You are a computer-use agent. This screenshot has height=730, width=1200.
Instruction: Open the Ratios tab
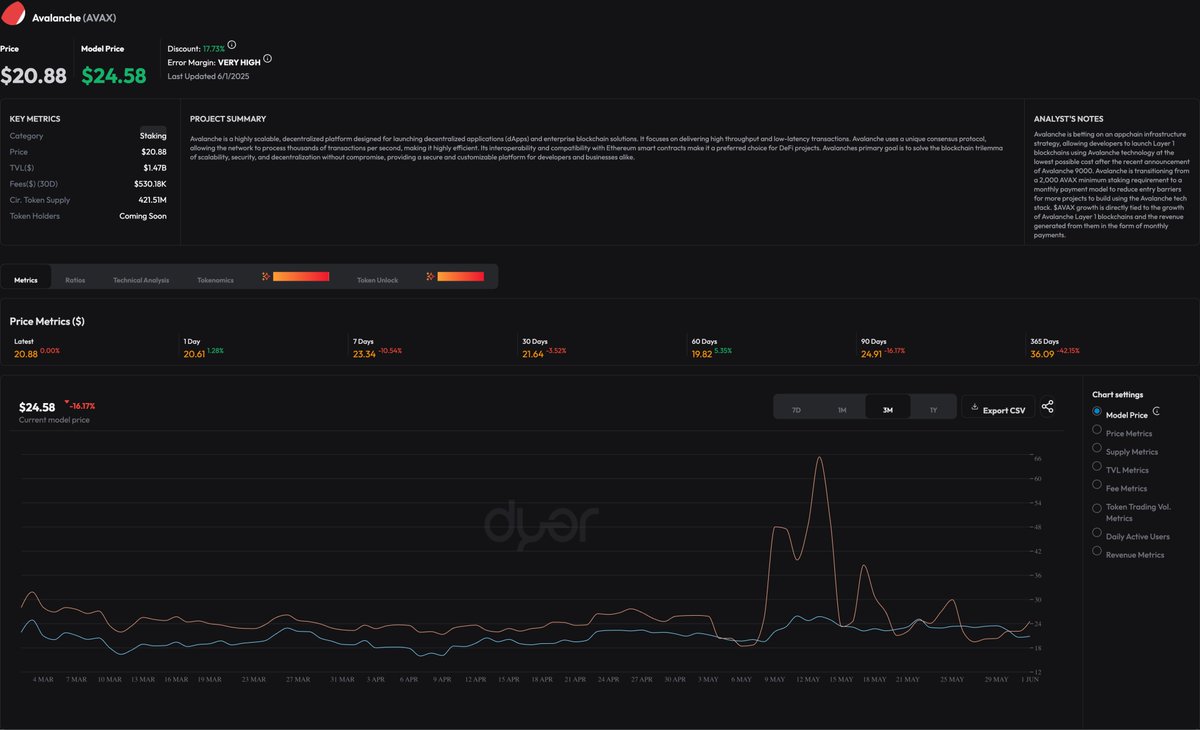pyautogui.click(x=75, y=280)
